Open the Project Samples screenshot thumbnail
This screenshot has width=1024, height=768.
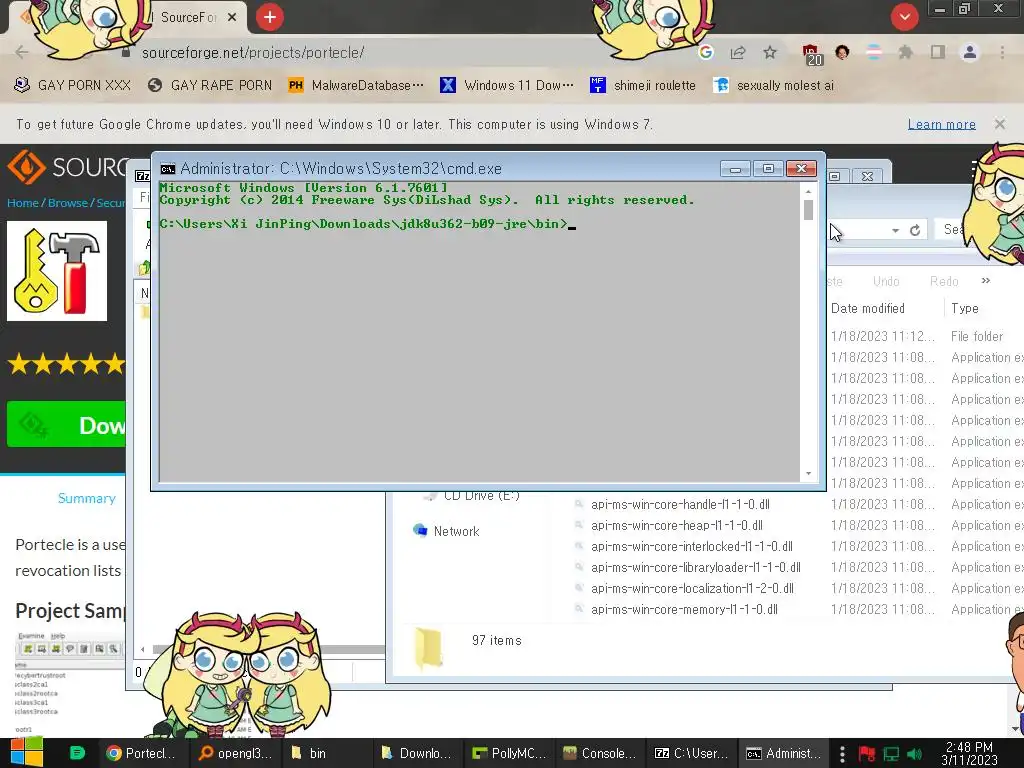69,680
